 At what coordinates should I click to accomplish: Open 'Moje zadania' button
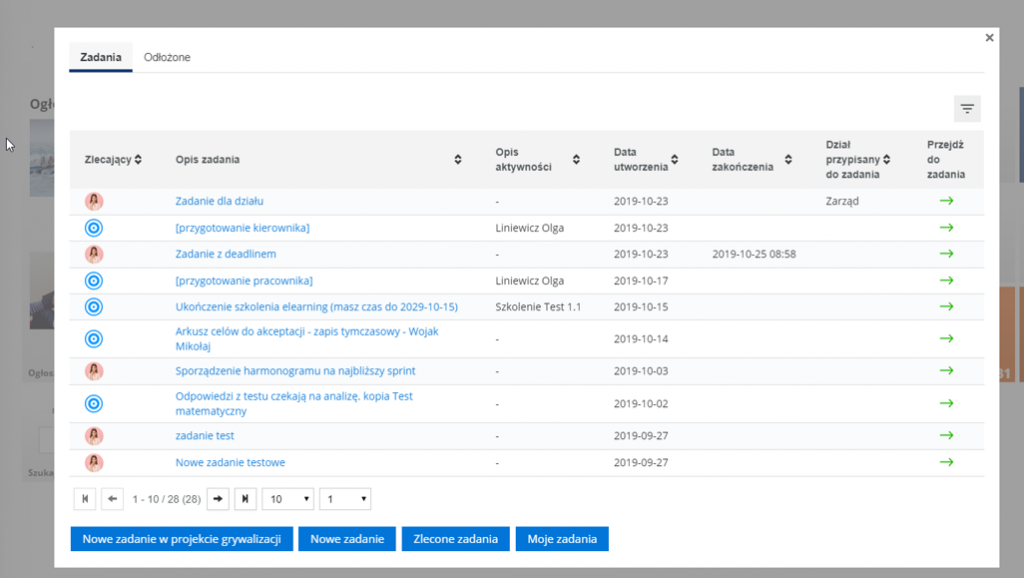[562, 539]
